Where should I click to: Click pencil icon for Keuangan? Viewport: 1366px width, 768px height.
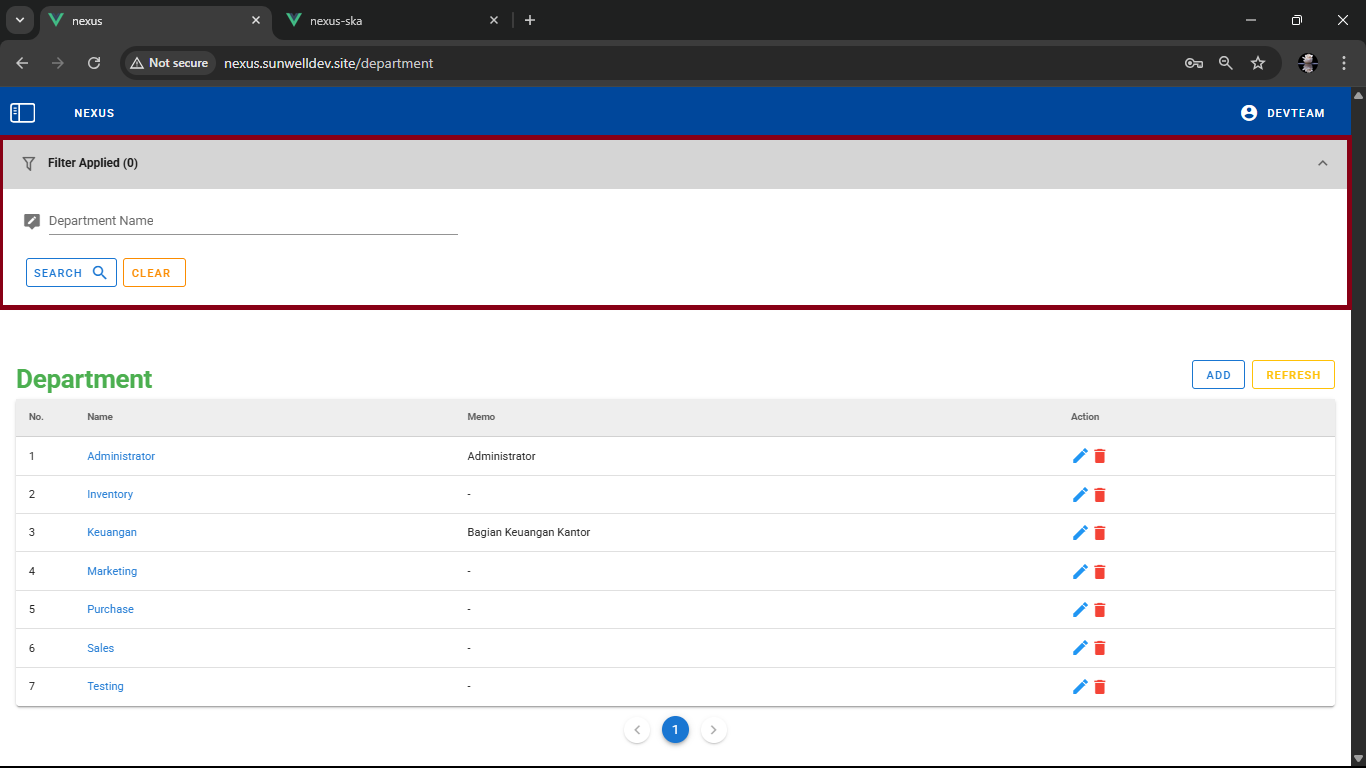1080,533
